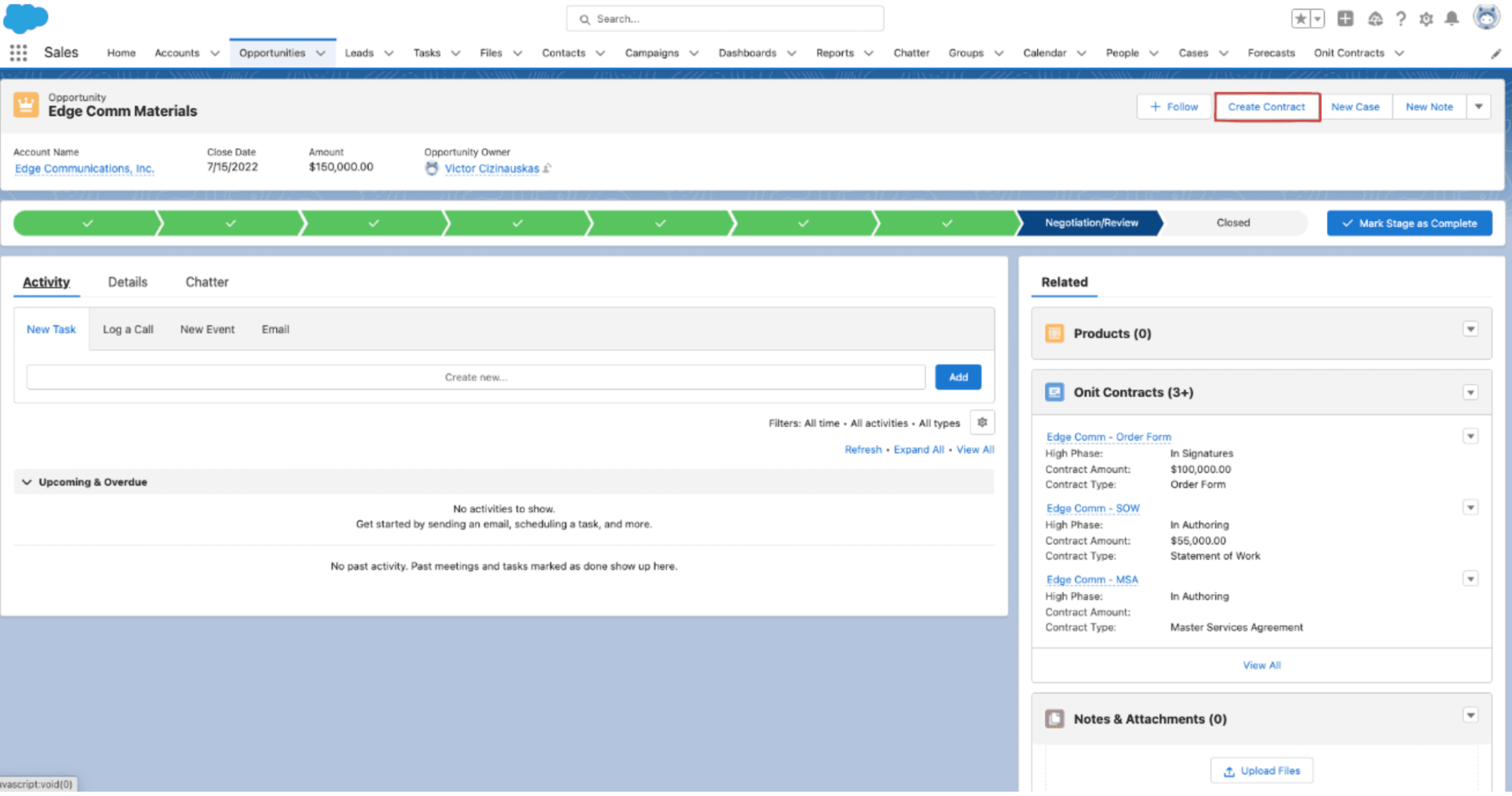
Task: Select the Closed stage in path
Action: point(1233,223)
